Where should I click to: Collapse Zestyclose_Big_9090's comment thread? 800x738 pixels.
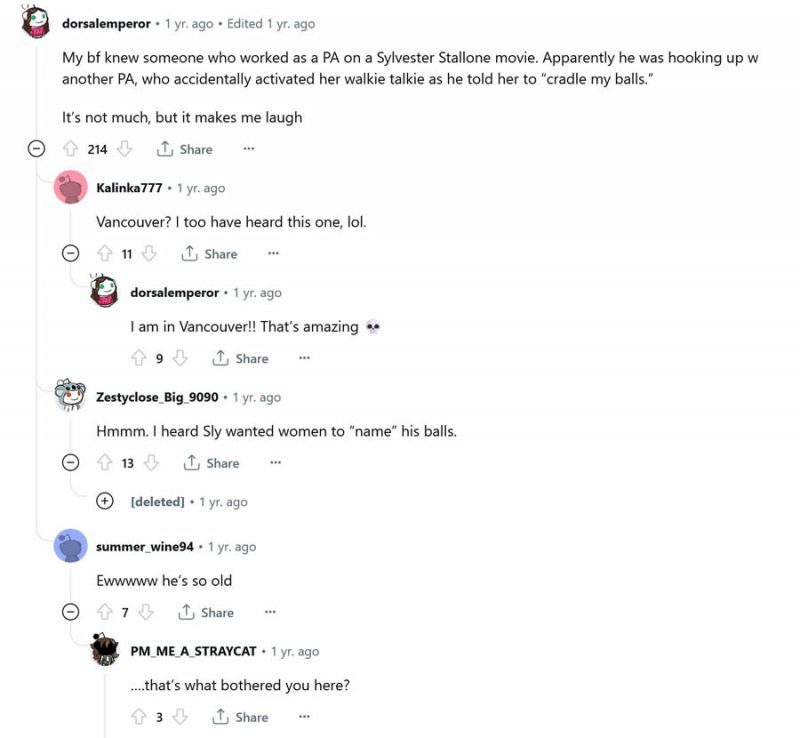click(71, 463)
